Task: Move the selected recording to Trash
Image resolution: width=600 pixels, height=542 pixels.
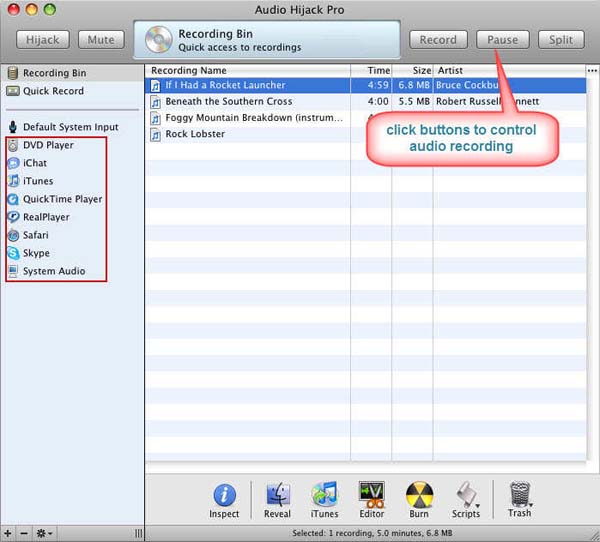Action: click(519, 495)
